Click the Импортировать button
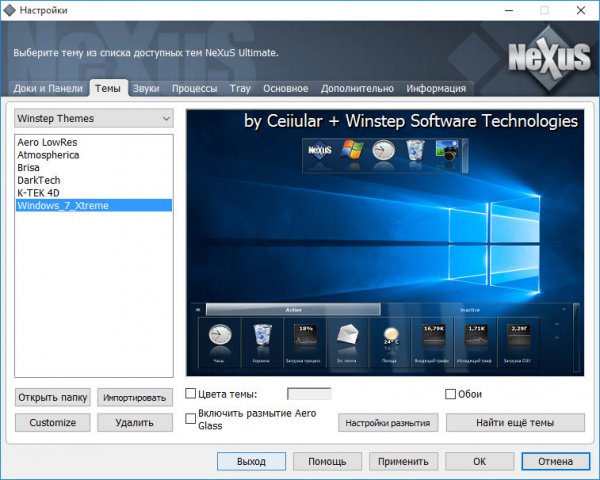600x480 pixels. (x=135, y=397)
